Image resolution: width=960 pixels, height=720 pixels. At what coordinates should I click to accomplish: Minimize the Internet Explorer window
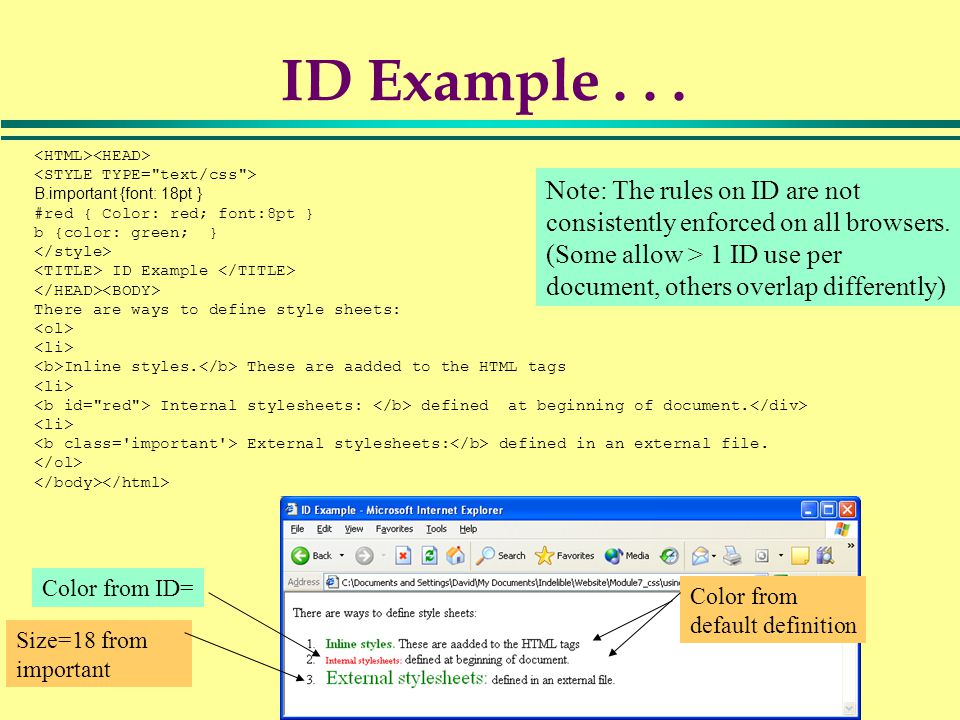(809, 509)
